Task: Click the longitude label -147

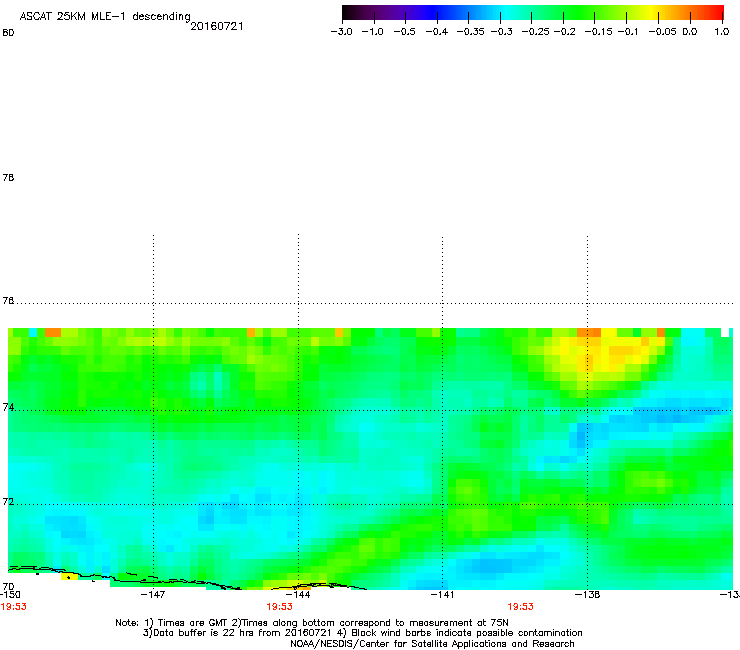Action: 153,595
